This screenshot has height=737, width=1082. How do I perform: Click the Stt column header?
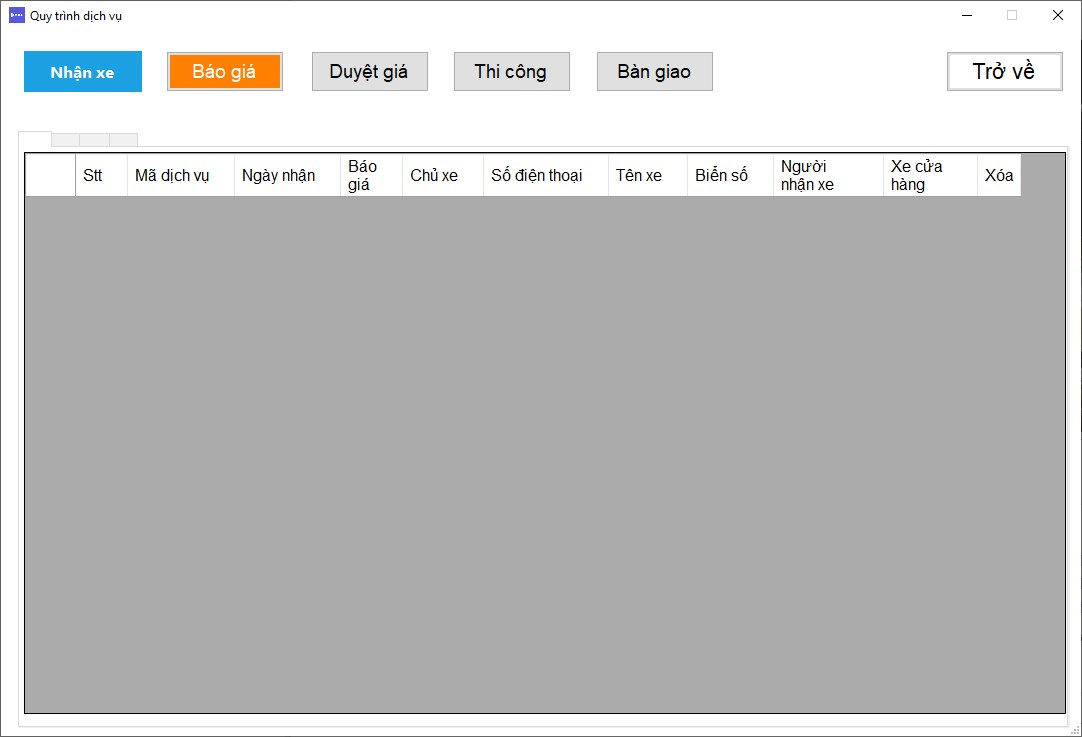click(101, 175)
